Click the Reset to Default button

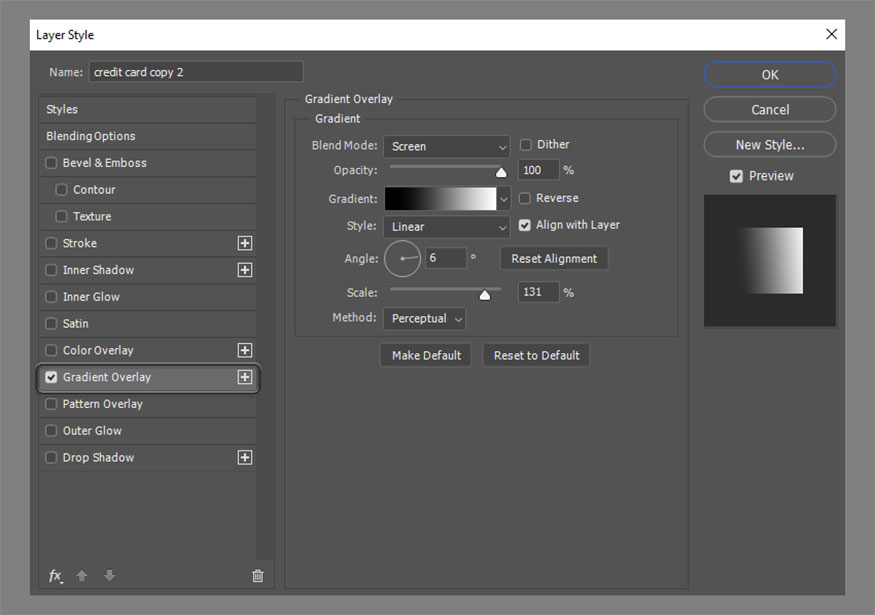(x=536, y=355)
